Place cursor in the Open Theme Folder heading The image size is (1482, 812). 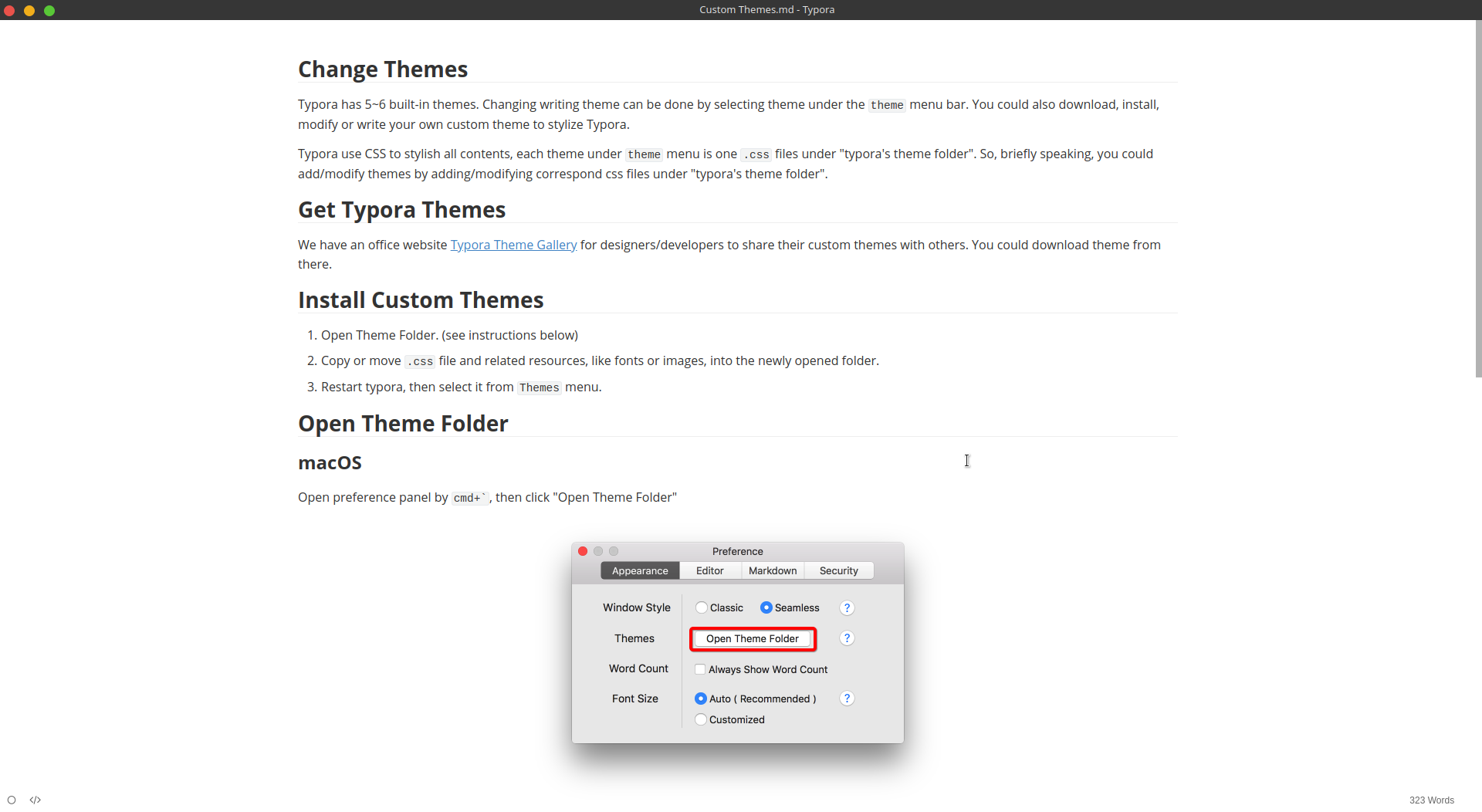click(403, 424)
